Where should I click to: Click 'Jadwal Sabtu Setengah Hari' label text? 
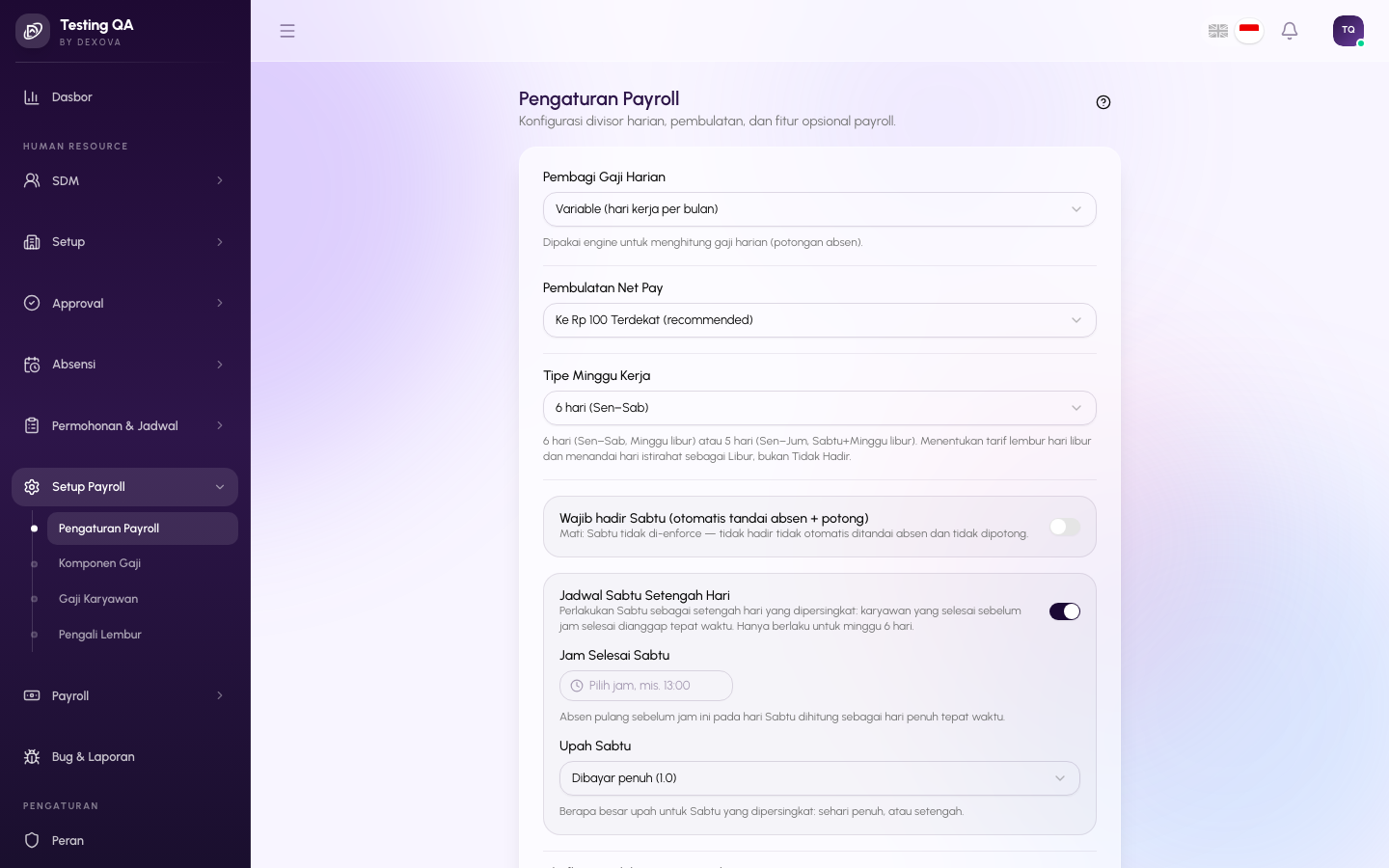[644, 595]
